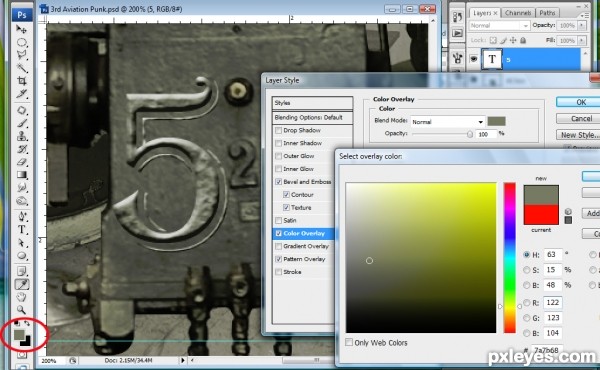Open Blending Options: Default section
600x370 pixels.
312,117
